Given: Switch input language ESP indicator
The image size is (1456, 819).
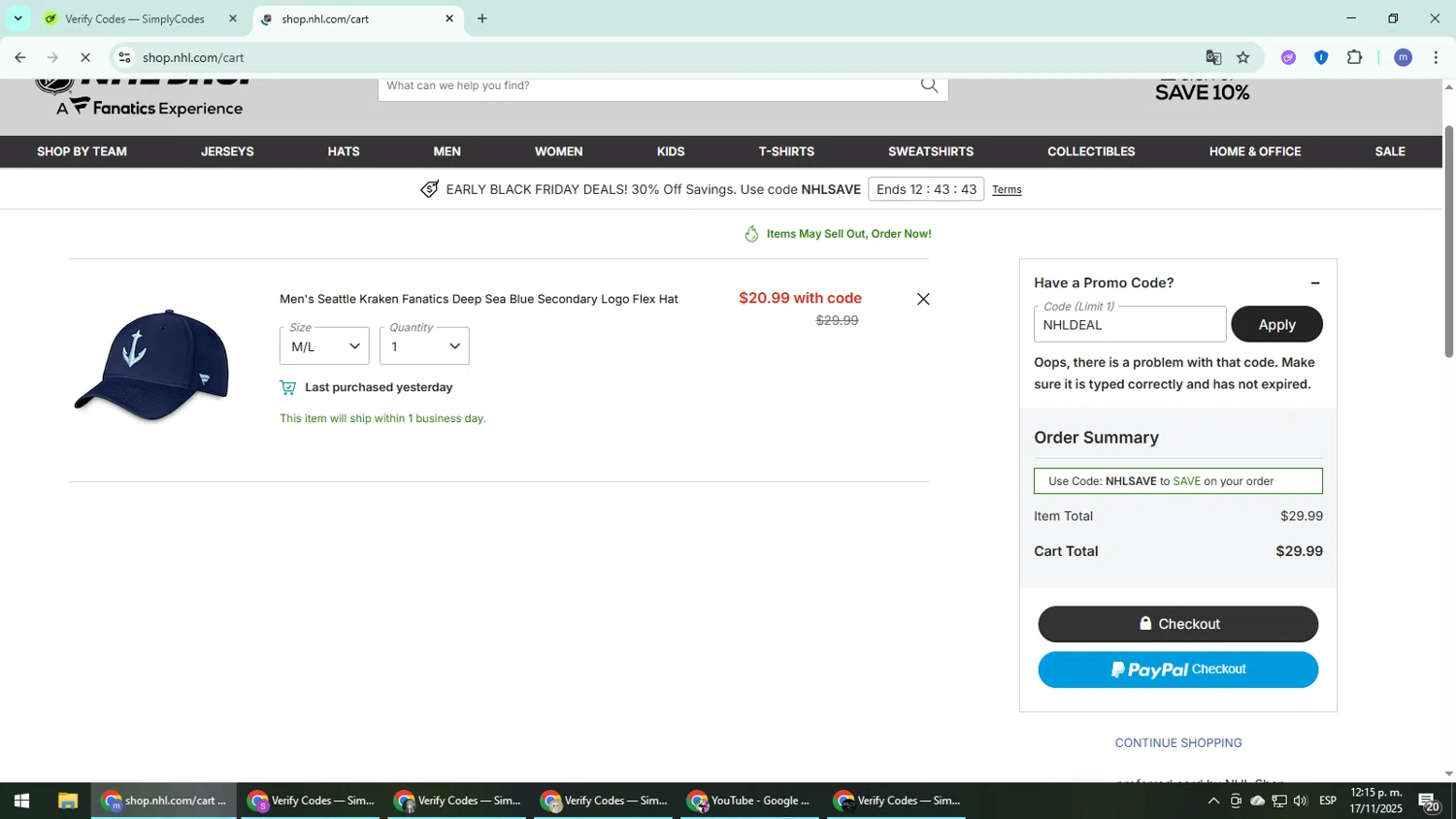Looking at the screenshot, I should click(1328, 802).
